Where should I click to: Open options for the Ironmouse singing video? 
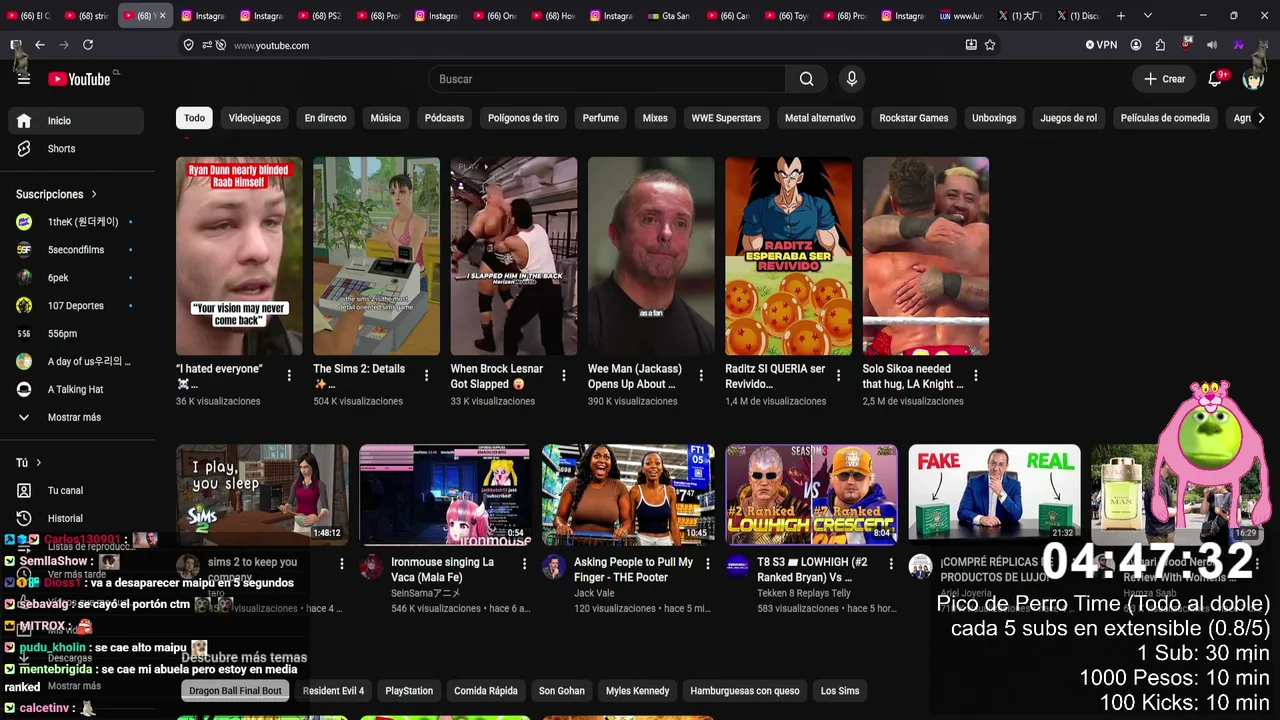point(524,564)
